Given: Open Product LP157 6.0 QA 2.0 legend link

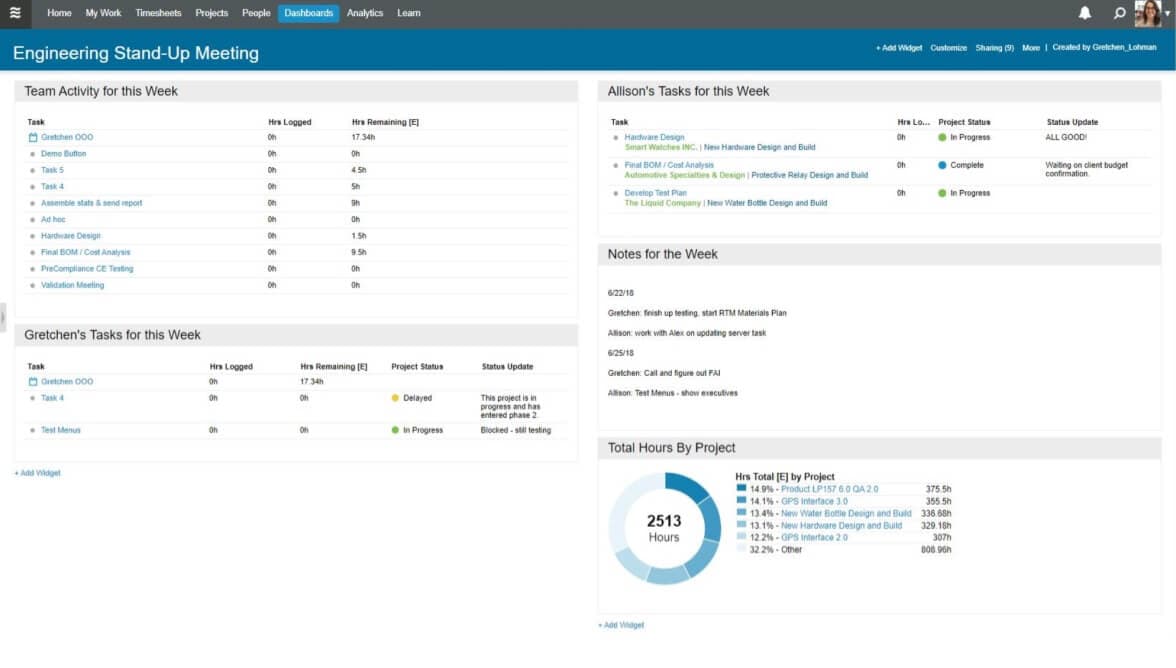Looking at the screenshot, I should coord(829,489).
